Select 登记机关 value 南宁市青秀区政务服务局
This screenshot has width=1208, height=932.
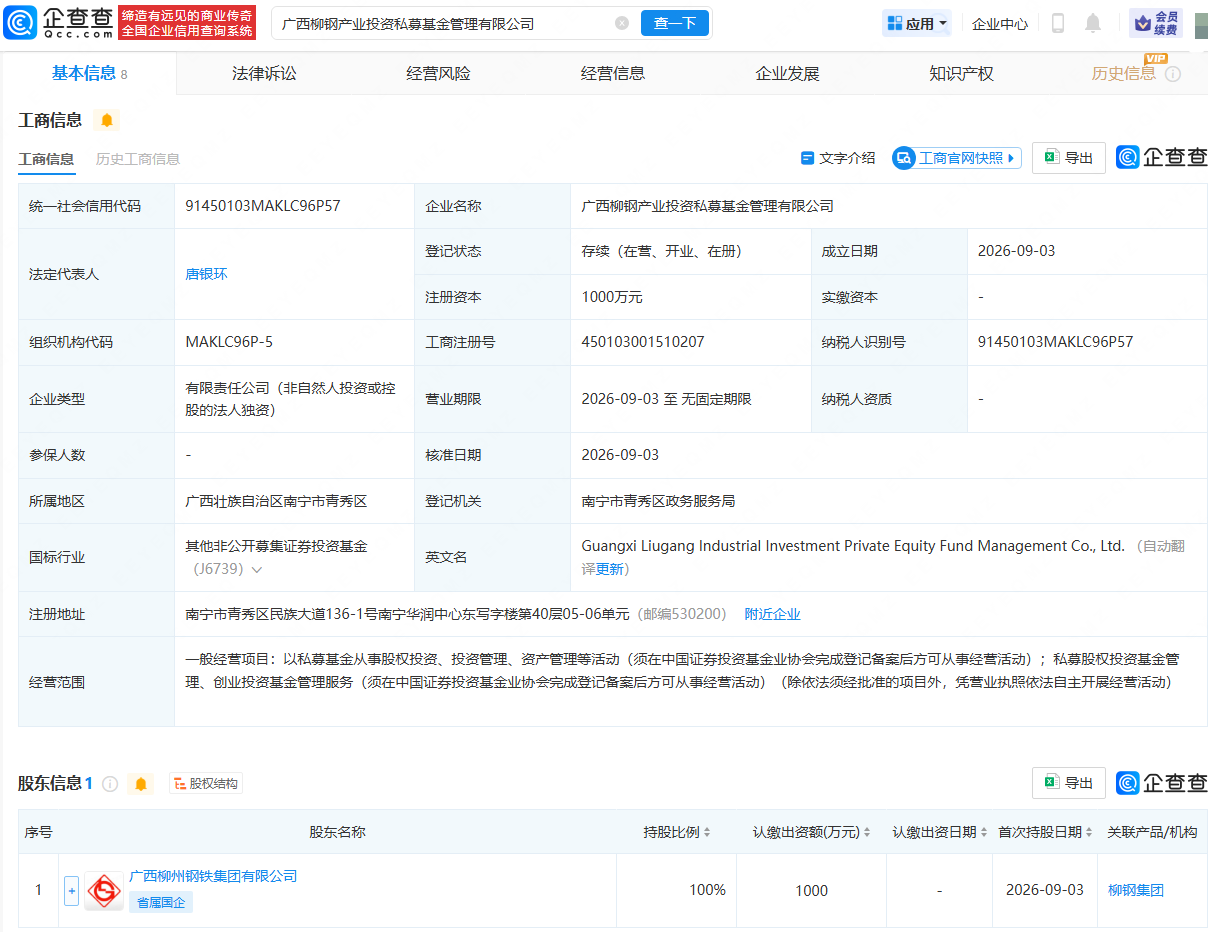coord(658,501)
